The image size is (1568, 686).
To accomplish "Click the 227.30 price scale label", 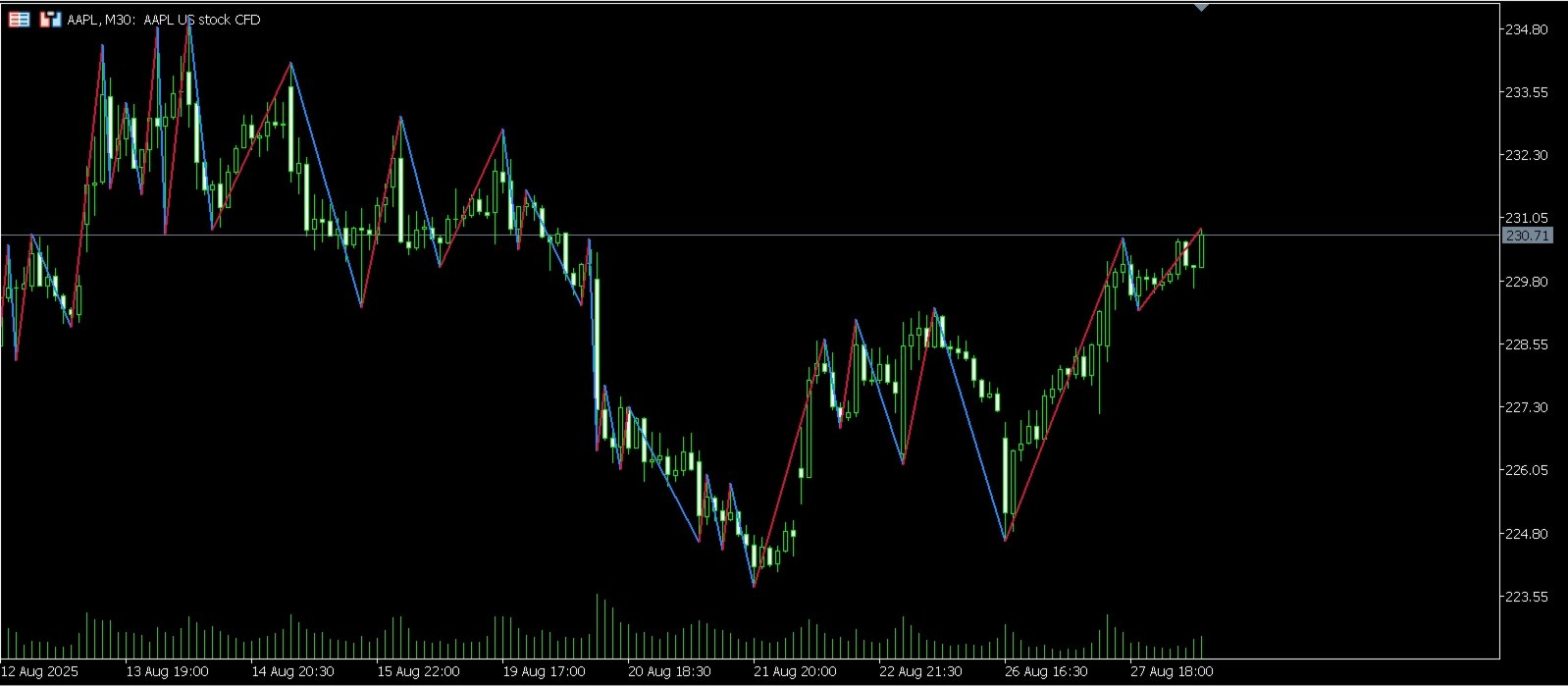I will pos(1526,407).
